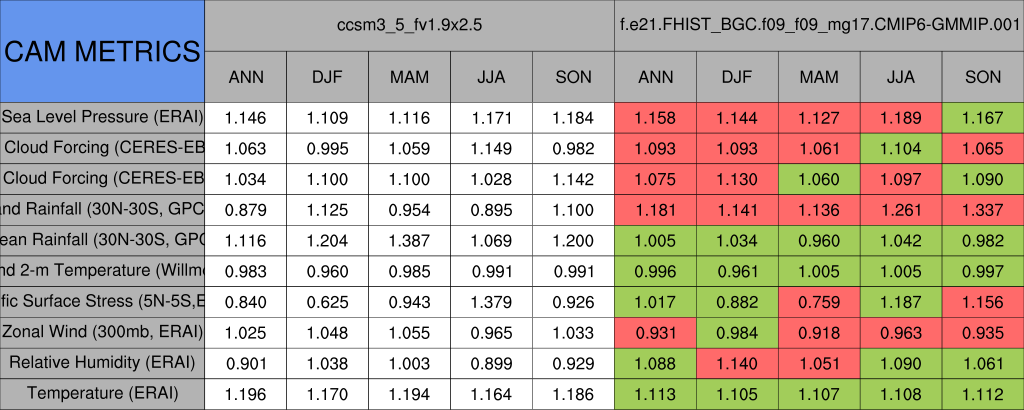Open the Zonal Wind (300mb, ERAI) row
This screenshot has width=1024, height=410.
pos(102,331)
